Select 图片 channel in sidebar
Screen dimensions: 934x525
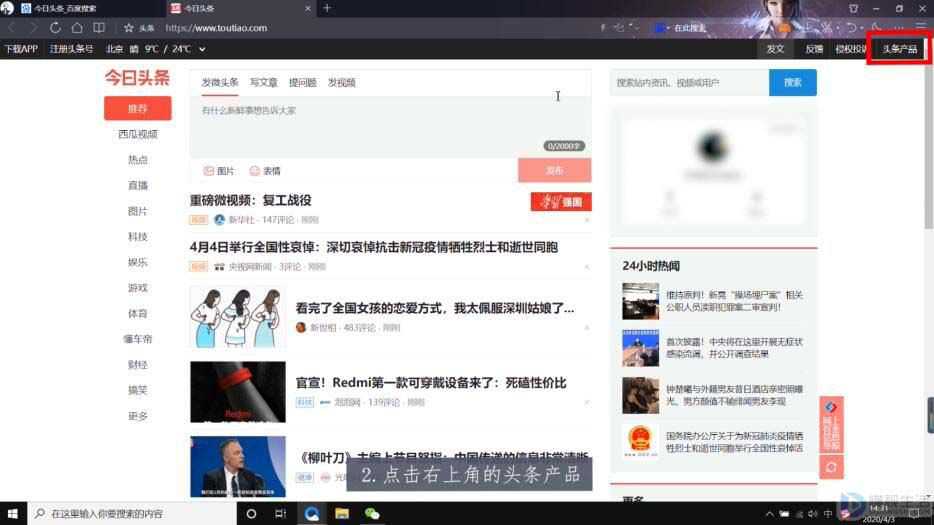coord(138,211)
